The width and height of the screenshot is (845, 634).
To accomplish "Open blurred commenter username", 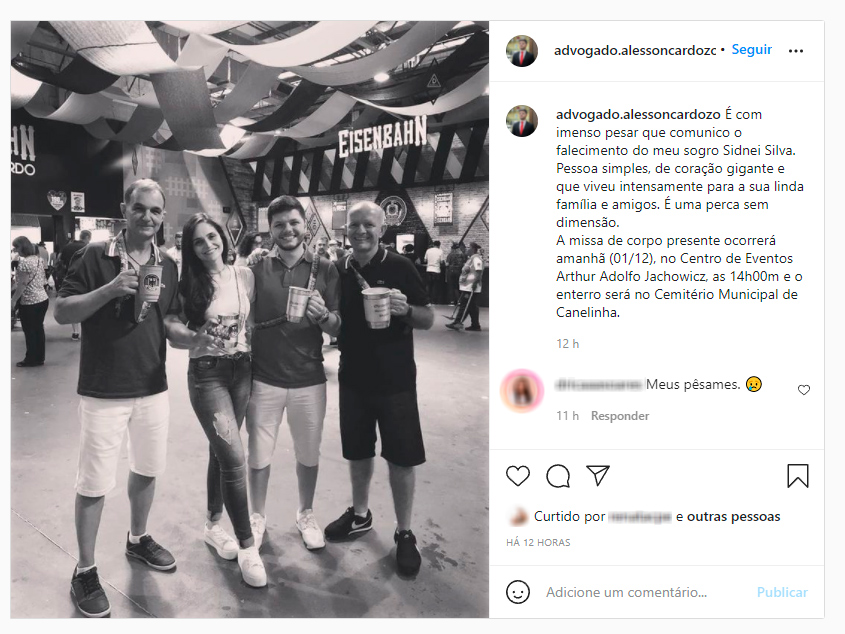I will (598, 384).
